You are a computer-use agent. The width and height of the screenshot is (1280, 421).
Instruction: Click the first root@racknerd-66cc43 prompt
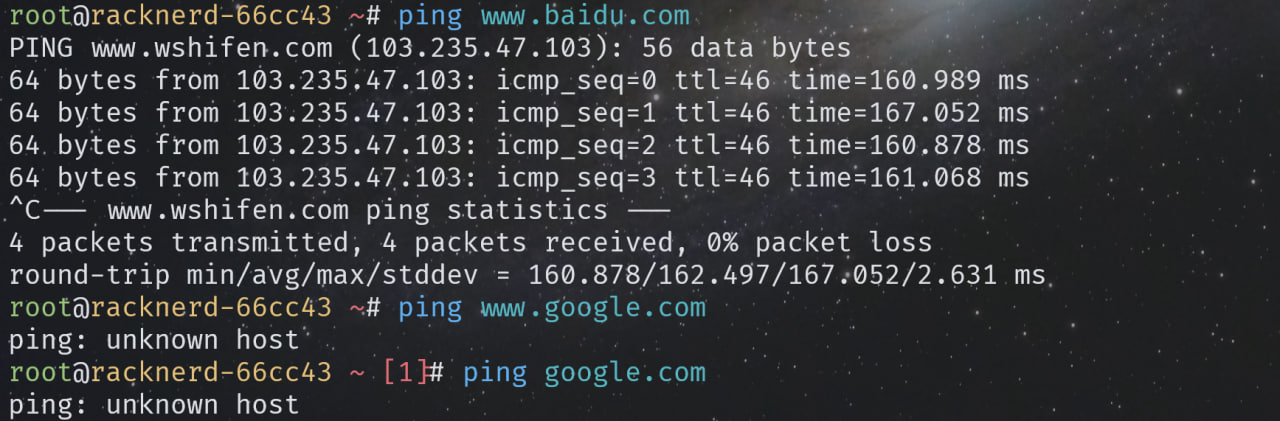[170, 16]
